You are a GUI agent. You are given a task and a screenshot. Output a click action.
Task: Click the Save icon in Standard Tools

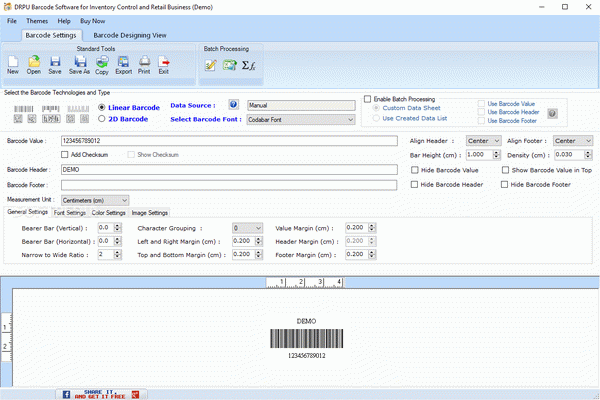click(x=55, y=64)
